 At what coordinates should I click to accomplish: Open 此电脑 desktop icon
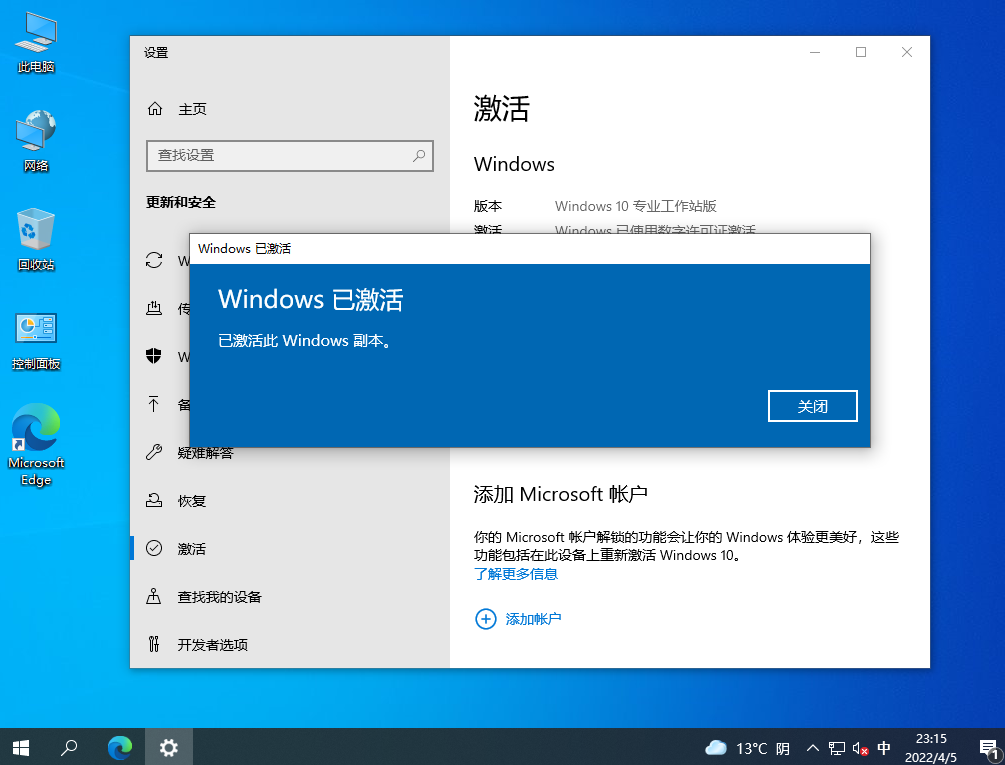[36, 42]
